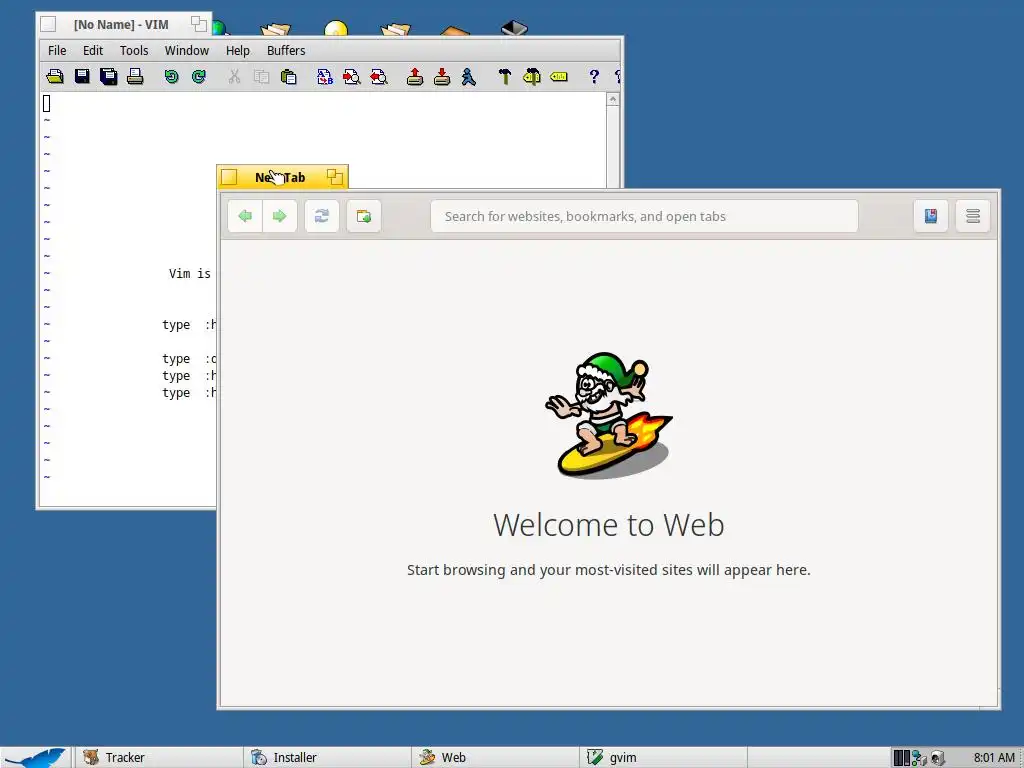Click the Web window zoom button
This screenshot has height=768, width=1024.
coord(334,177)
